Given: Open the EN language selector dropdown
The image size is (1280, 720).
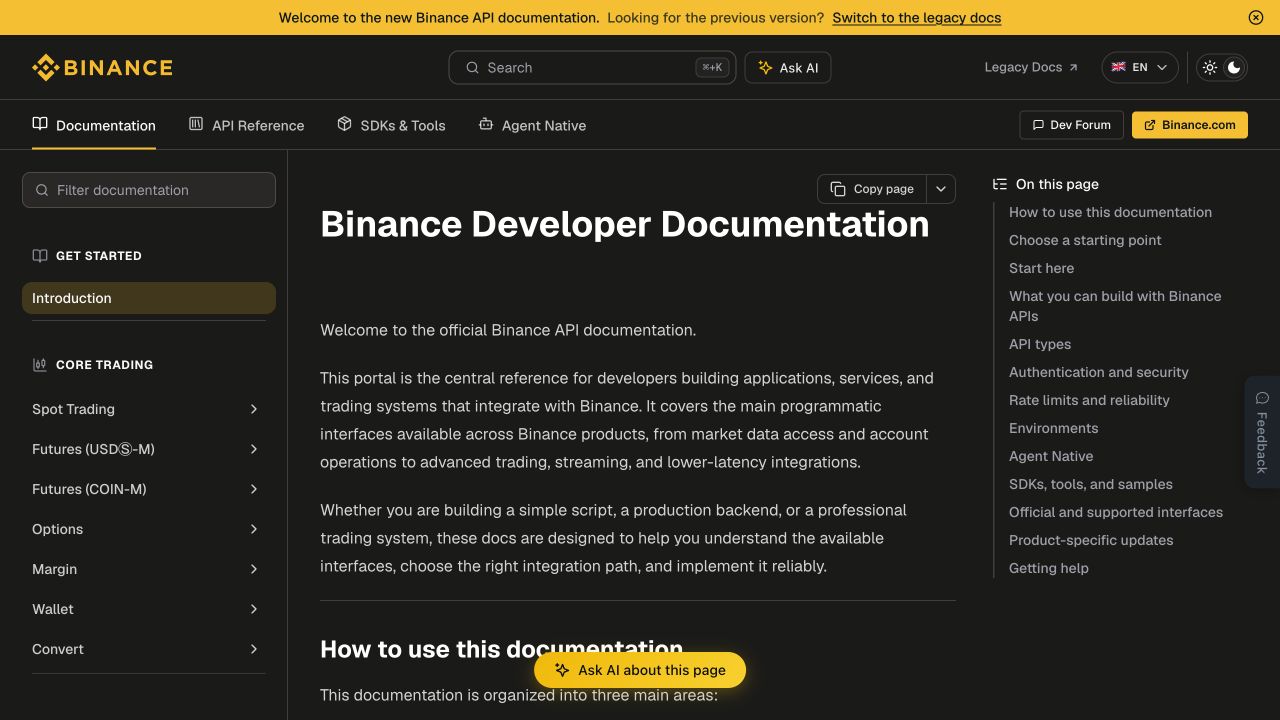Looking at the screenshot, I should (1140, 68).
